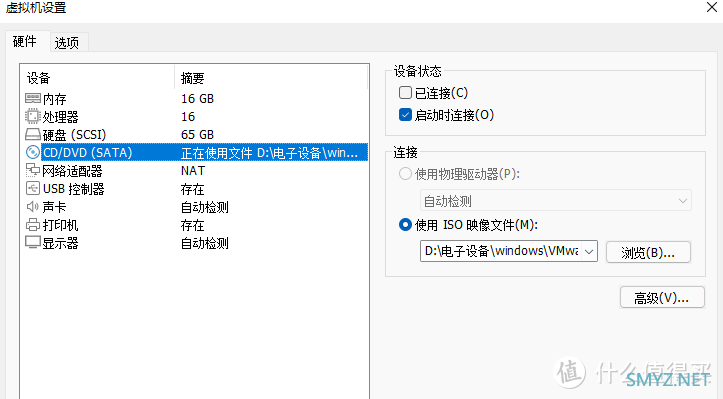
Task: Click the 自动检测 summary of sound card
Action: (x=204, y=207)
